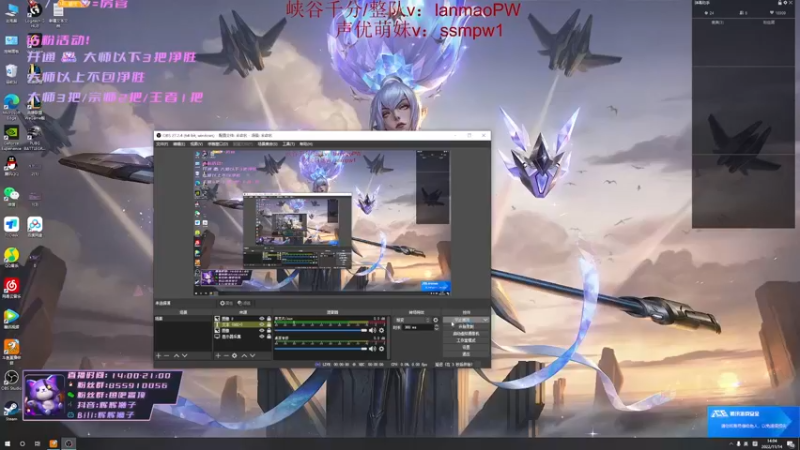Viewport: 800px width, 450px height.
Task: Open PUBG BATTLEGROUNDS desktop shortcut
Action: pos(35,137)
